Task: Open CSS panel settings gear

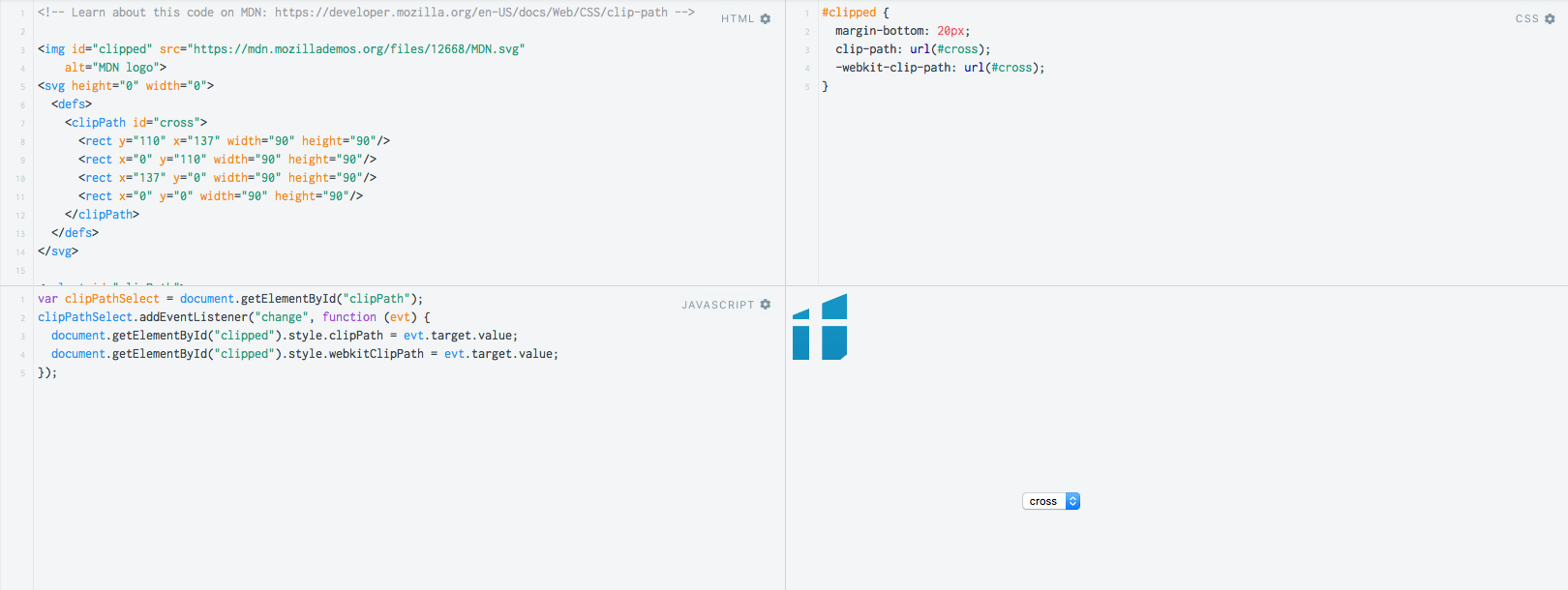Action: (1550, 18)
